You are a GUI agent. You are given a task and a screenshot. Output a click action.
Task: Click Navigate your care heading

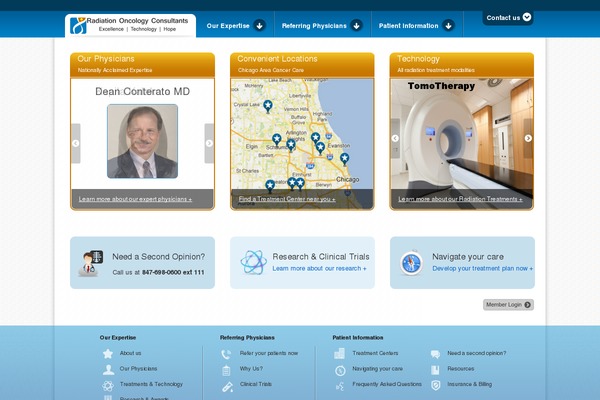(468, 256)
